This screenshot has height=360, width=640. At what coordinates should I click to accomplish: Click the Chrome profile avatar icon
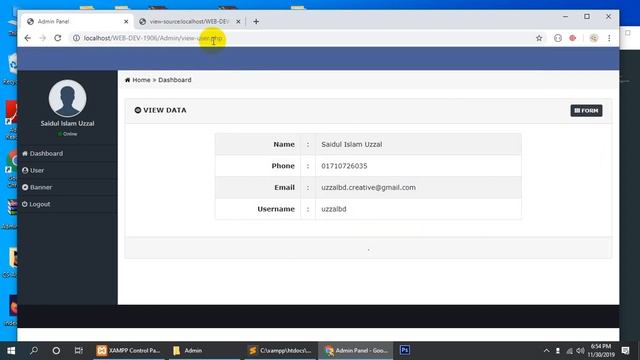coord(593,38)
